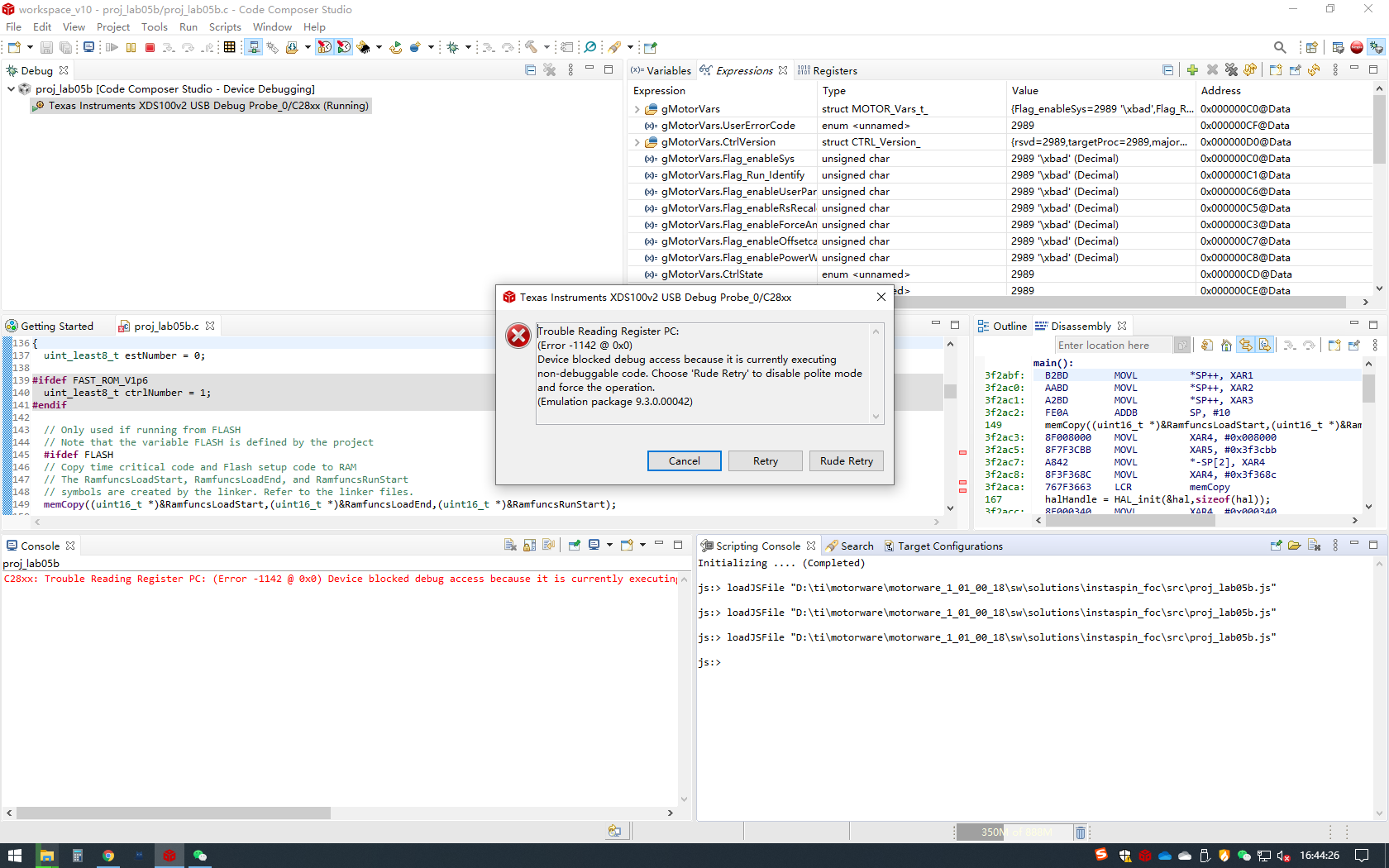Screen dimensions: 1389x868
Task: Expand gMotorVars.CtrlVersion struct row
Action: [x=637, y=142]
